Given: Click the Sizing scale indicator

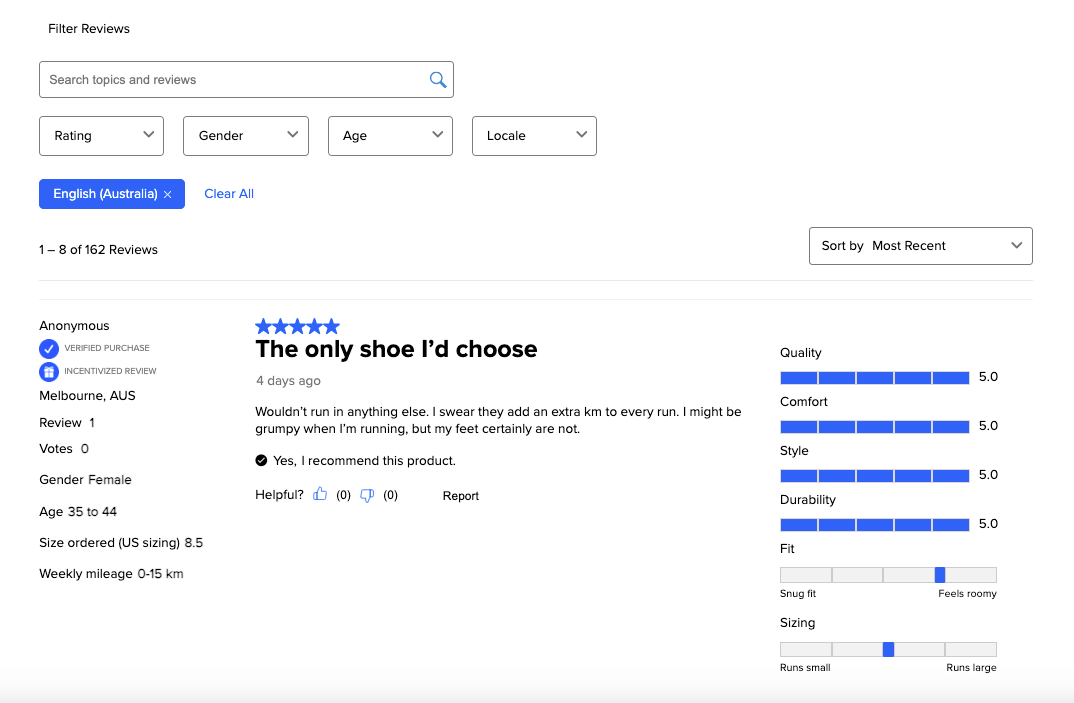Looking at the screenshot, I should (888, 650).
